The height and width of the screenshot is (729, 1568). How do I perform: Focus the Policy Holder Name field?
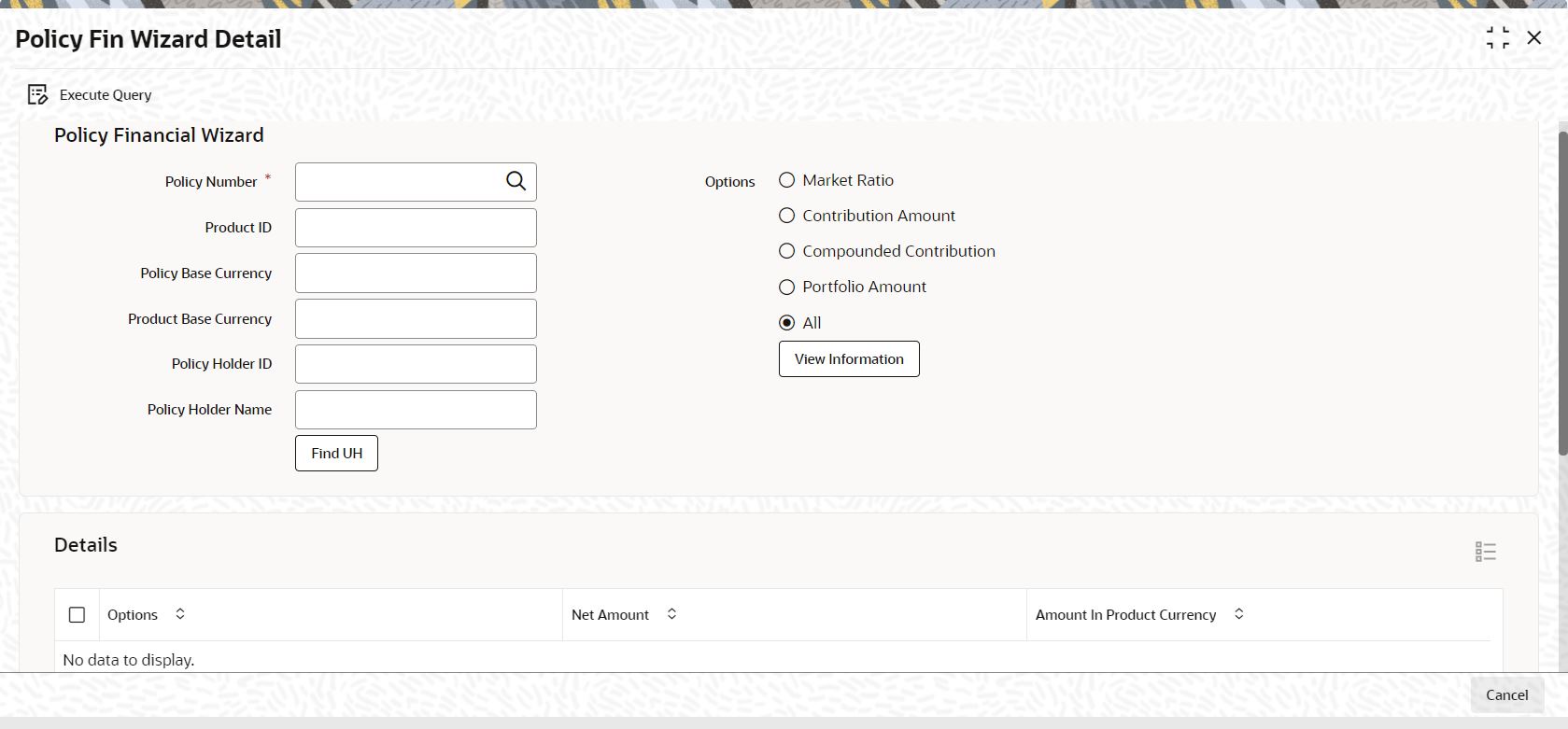(x=416, y=410)
